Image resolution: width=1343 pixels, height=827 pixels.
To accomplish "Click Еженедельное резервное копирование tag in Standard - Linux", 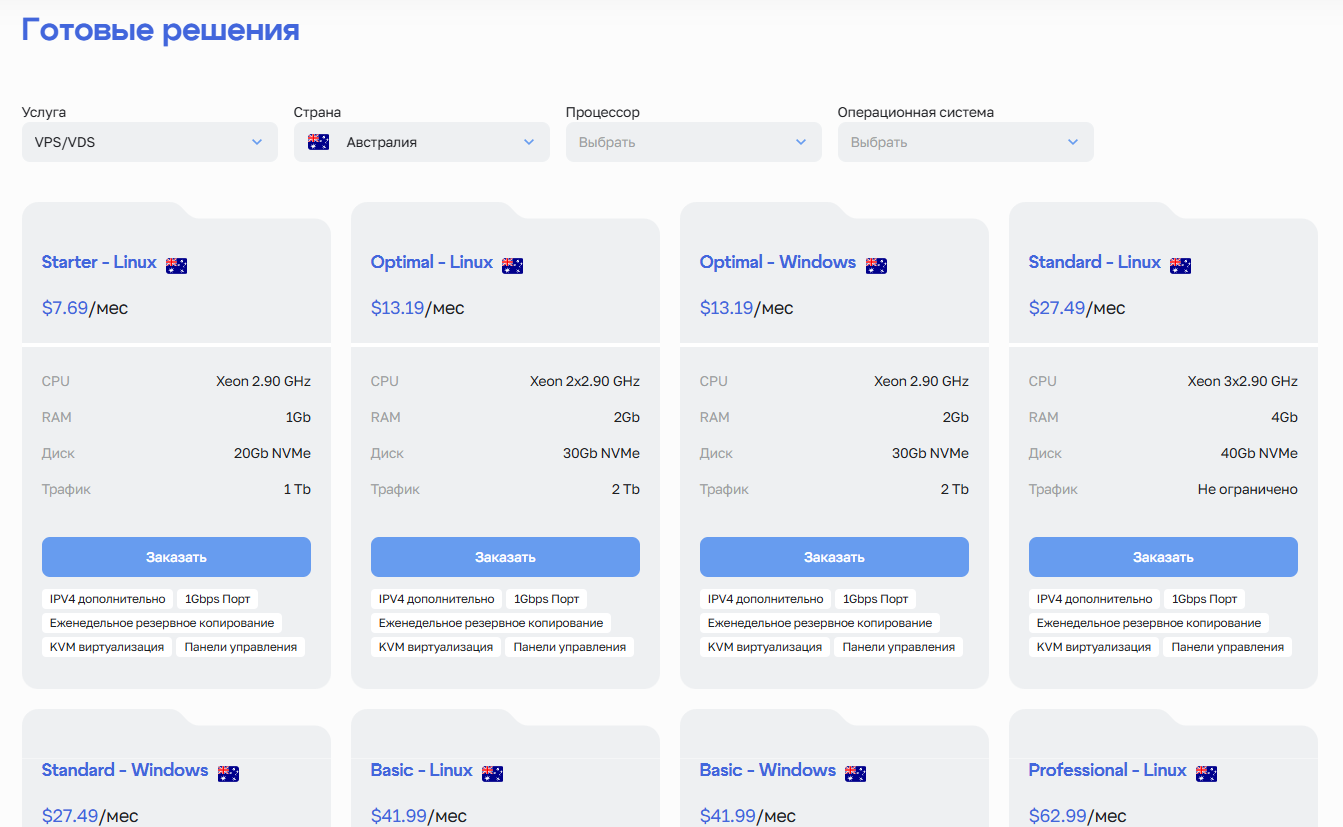I will click(x=1149, y=623).
